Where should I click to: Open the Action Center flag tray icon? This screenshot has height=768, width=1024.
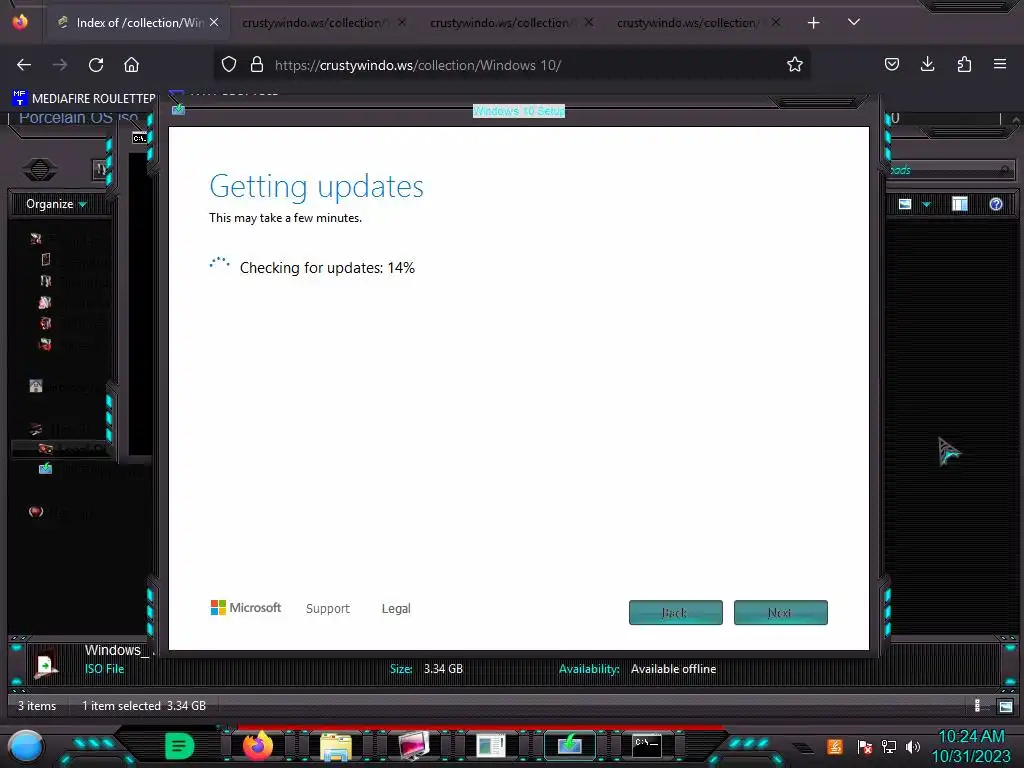[865, 746]
